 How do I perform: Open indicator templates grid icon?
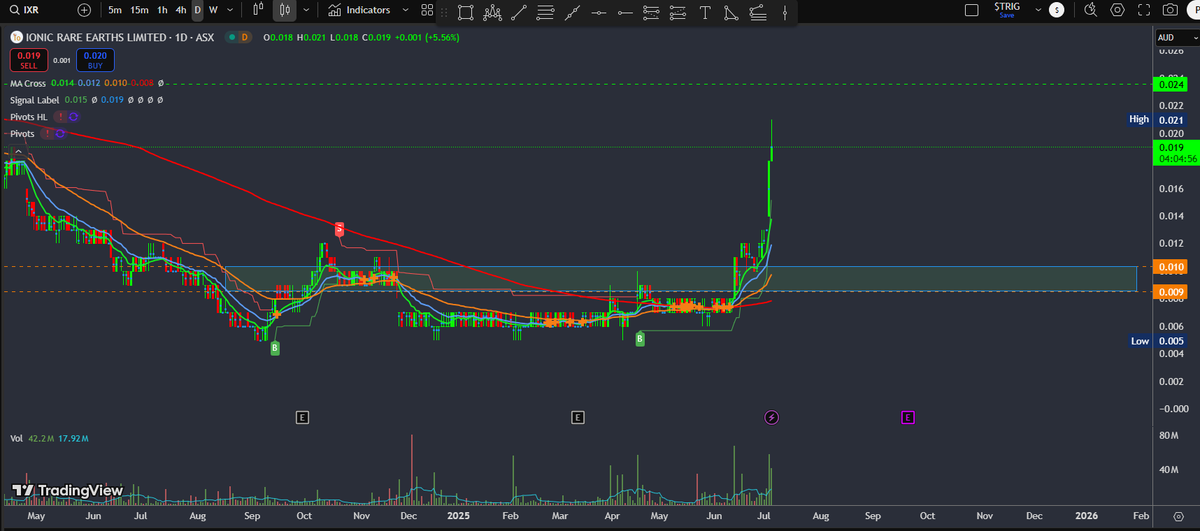coord(427,10)
